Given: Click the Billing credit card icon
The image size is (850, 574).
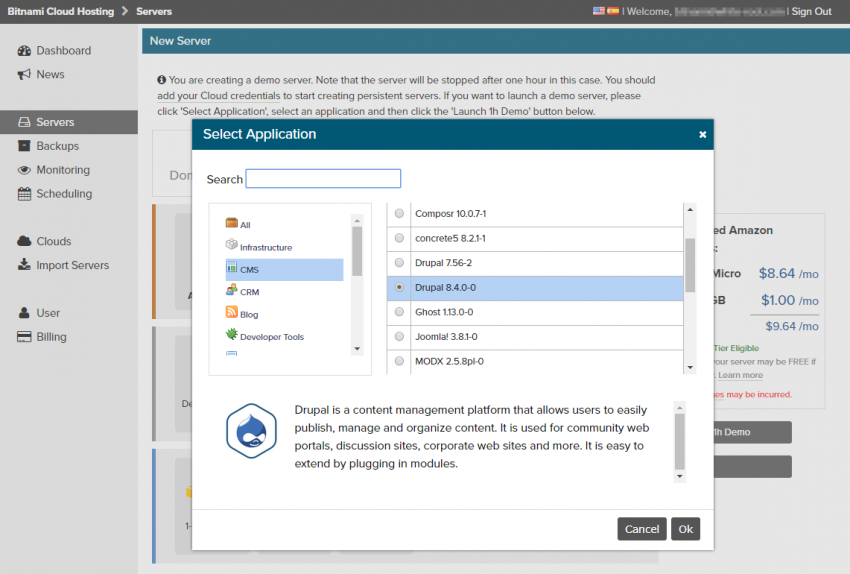Looking at the screenshot, I should [25, 337].
